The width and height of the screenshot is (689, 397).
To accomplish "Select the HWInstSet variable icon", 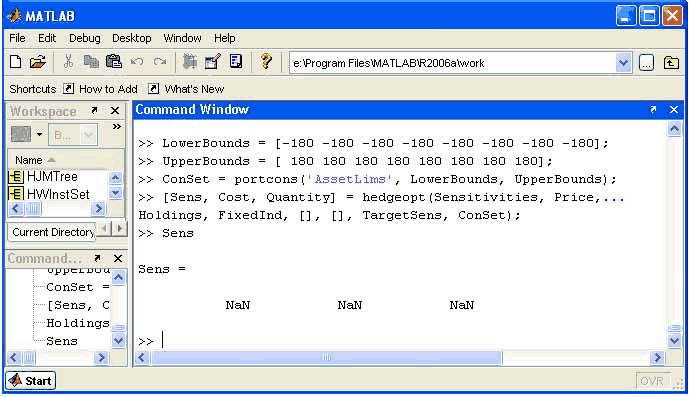I will click(x=16, y=194).
